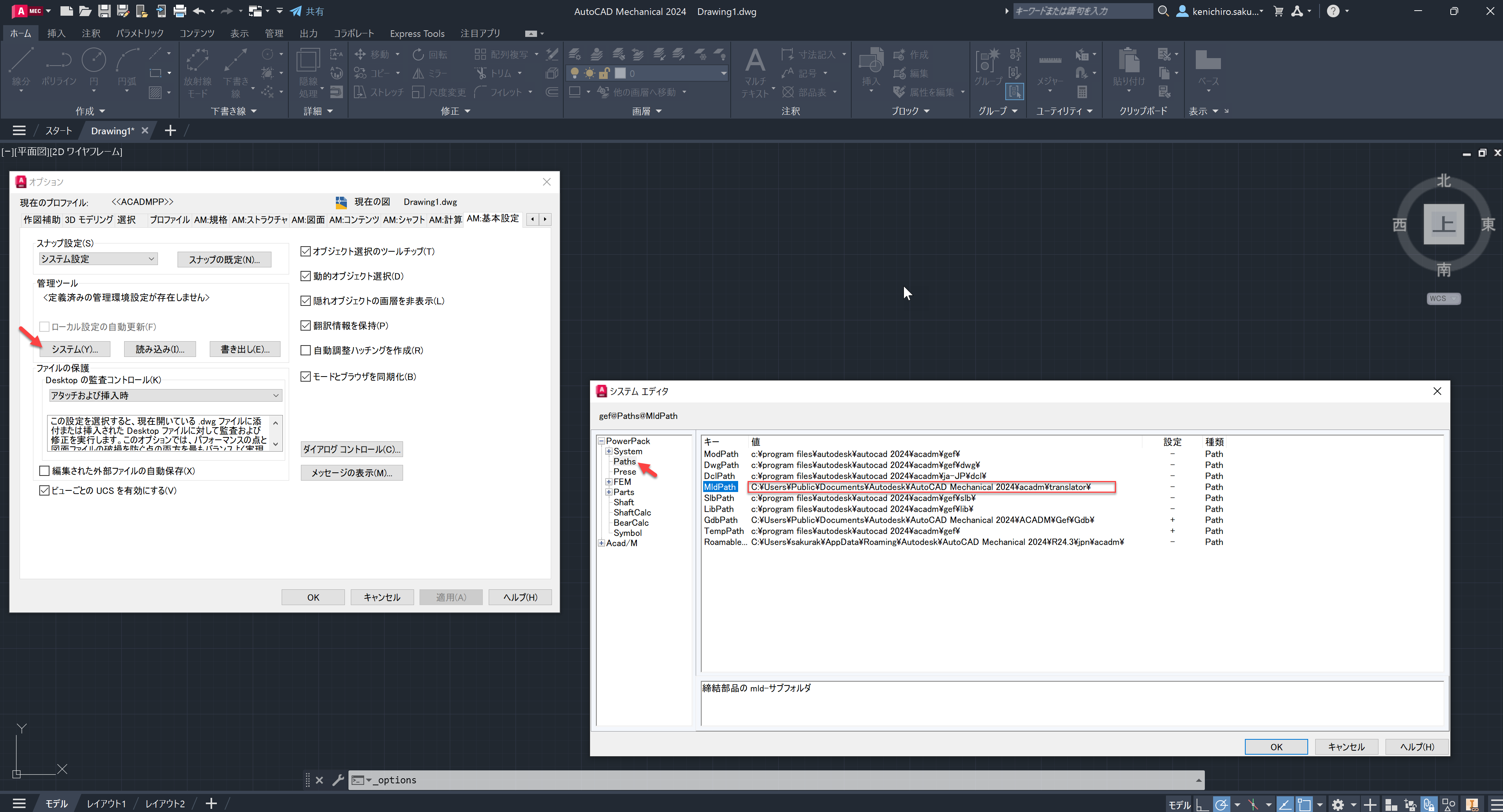This screenshot has width=1503, height=812.
Task: Expand the Parts node in tree
Action: click(x=609, y=492)
